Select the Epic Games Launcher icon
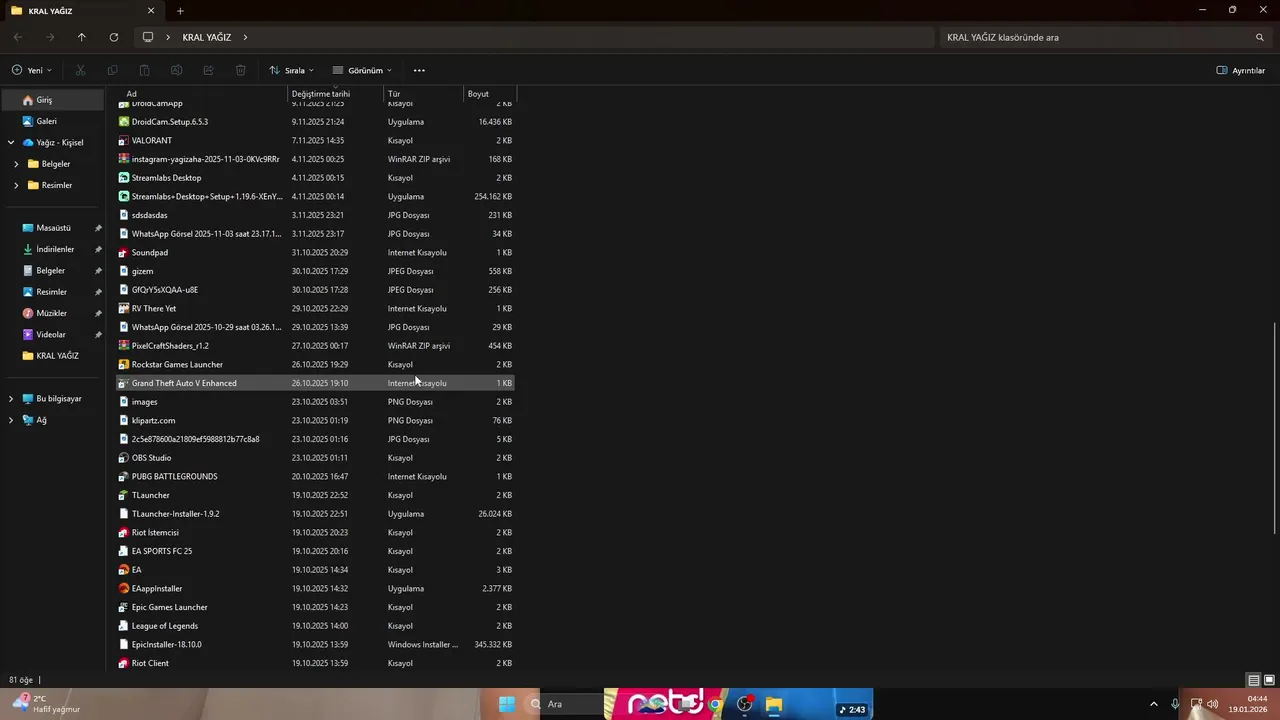This screenshot has width=1280, height=720. click(x=124, y=607)
